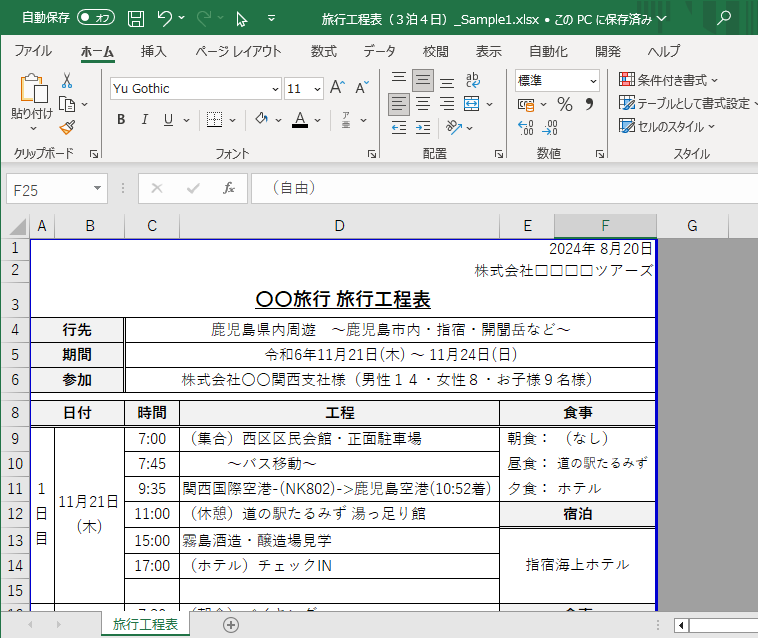Click the Name Box showing F25

click(x=48, y=188)
